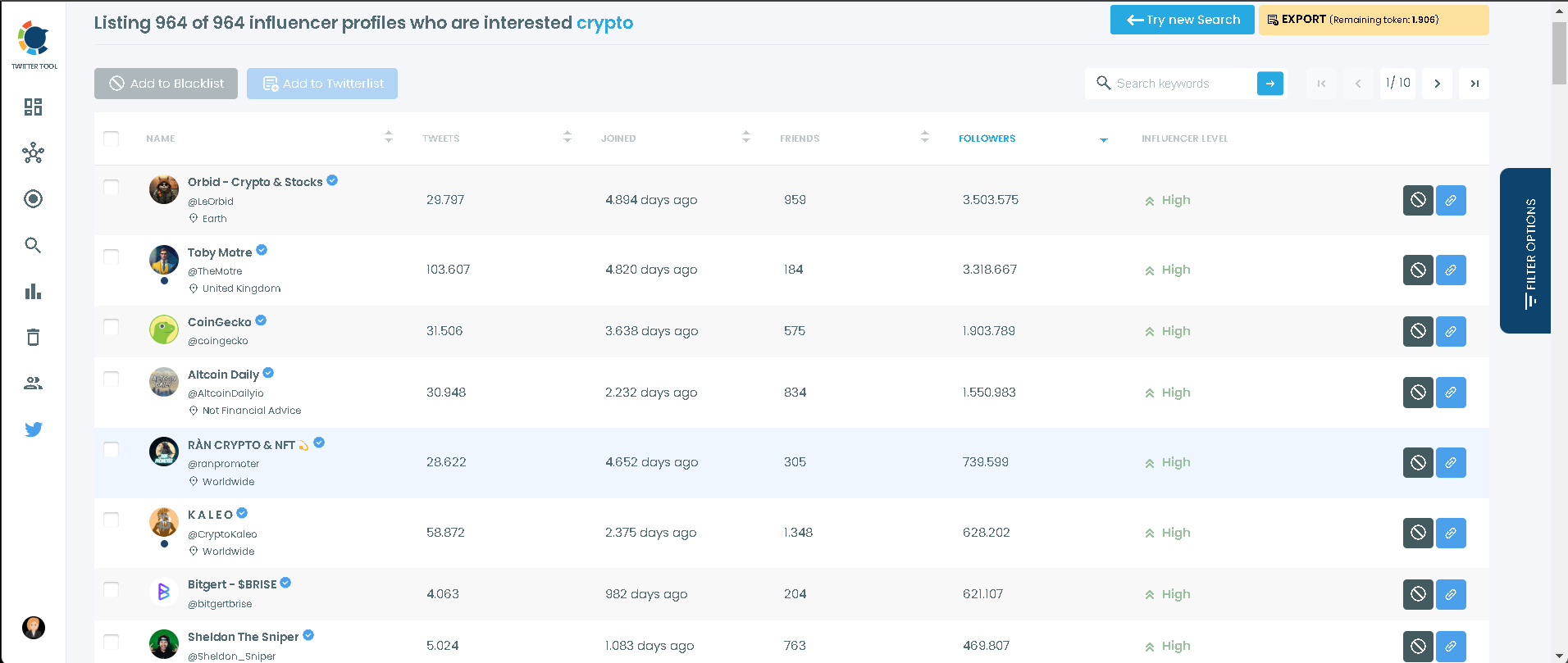The image size is (1568, 663).
Task: Open the network nodes icon in sidebar
Action: 33,152
